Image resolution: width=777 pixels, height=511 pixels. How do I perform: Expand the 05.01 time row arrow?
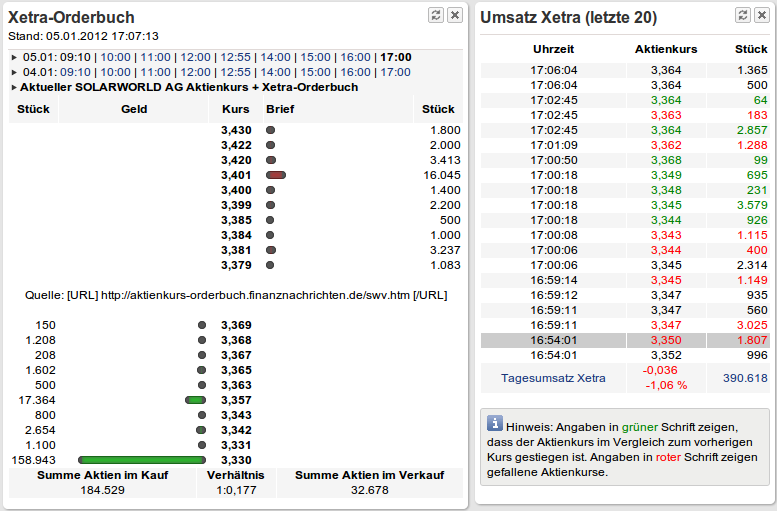tap(14, 57)
